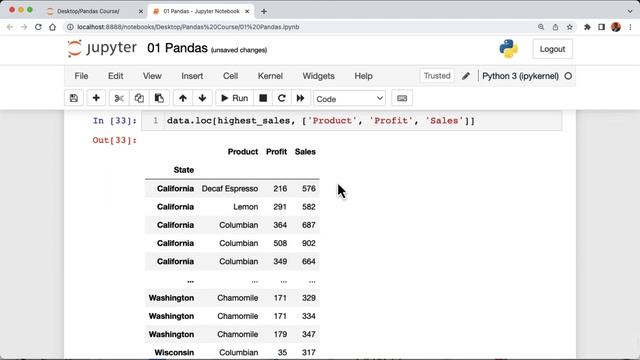Open the zoom magnifier icon in address bar

click(541, 27)
